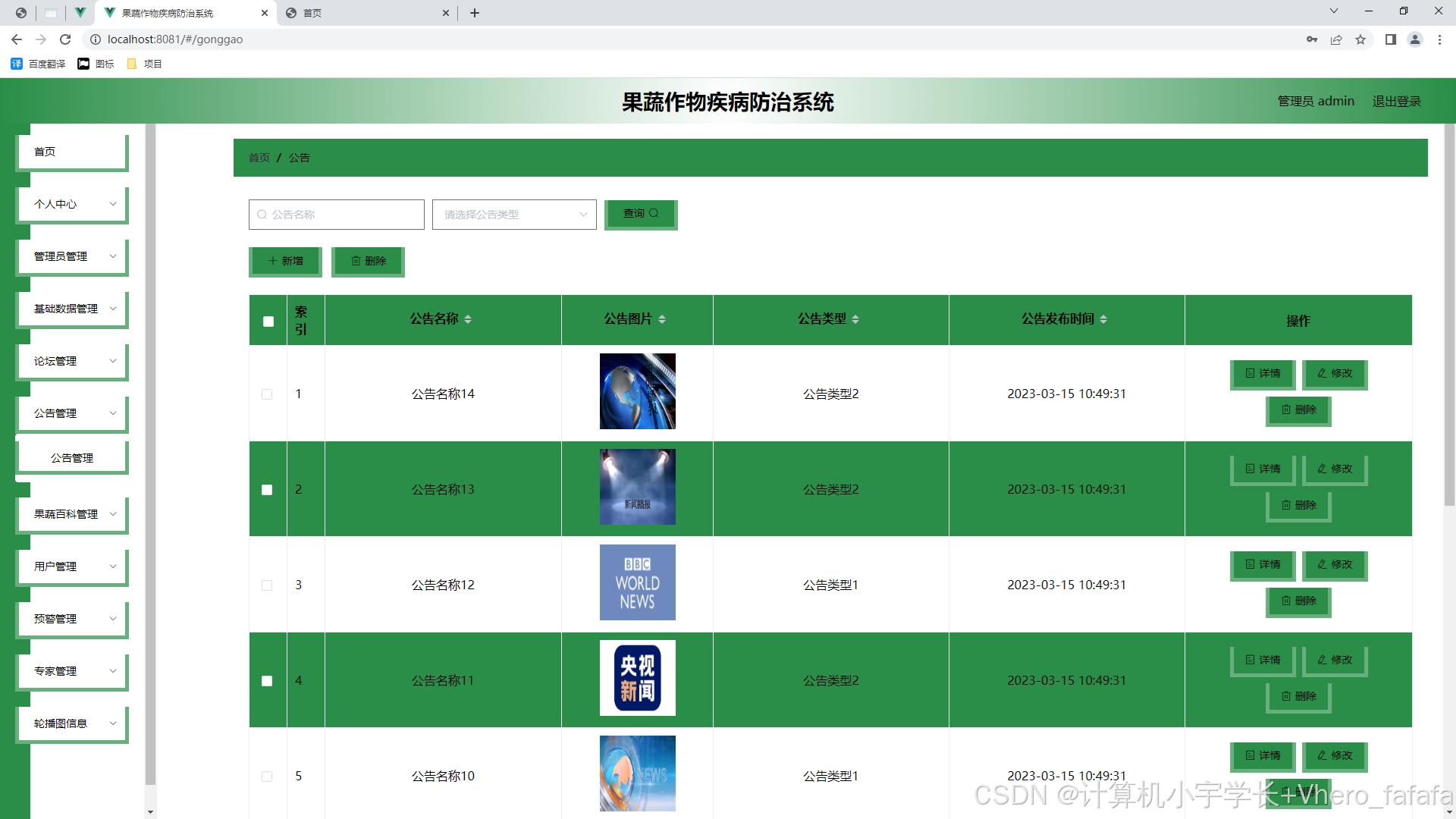Open new browser tab with plus icon
The width and height of the screenshot is (1456, 819).
pyautogui.click(x=475, y=13)
